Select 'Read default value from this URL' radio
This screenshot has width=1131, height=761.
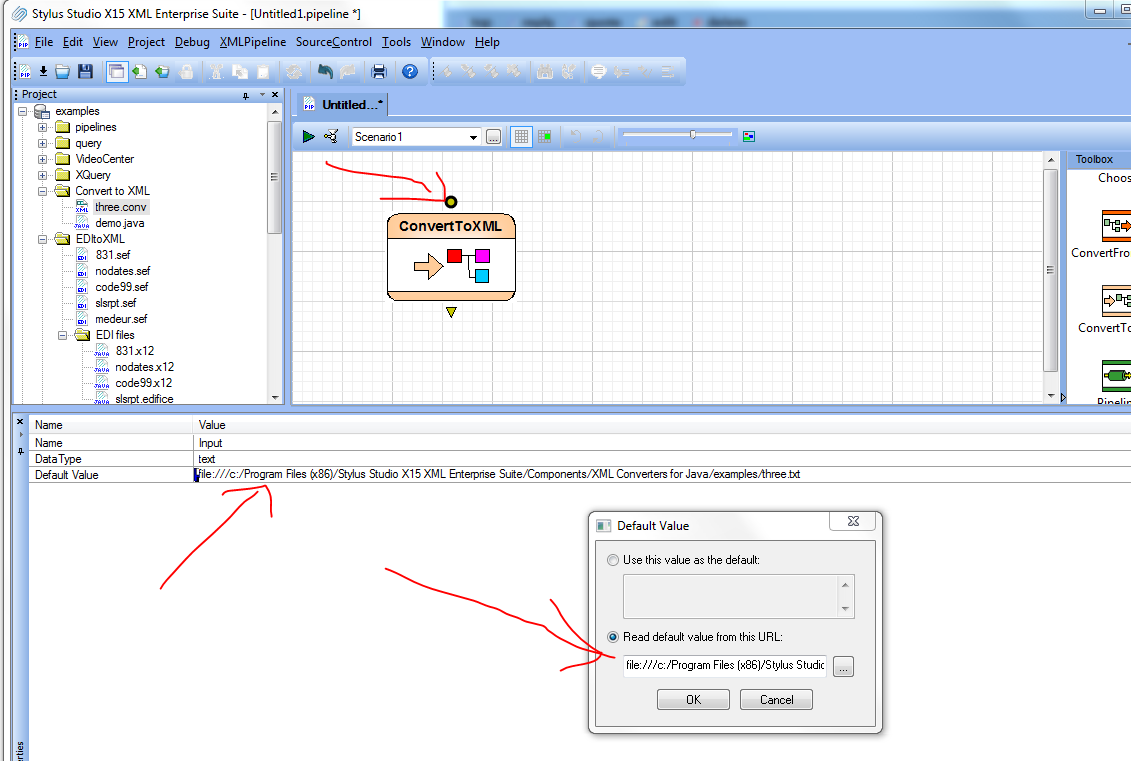tap(613, 637)
